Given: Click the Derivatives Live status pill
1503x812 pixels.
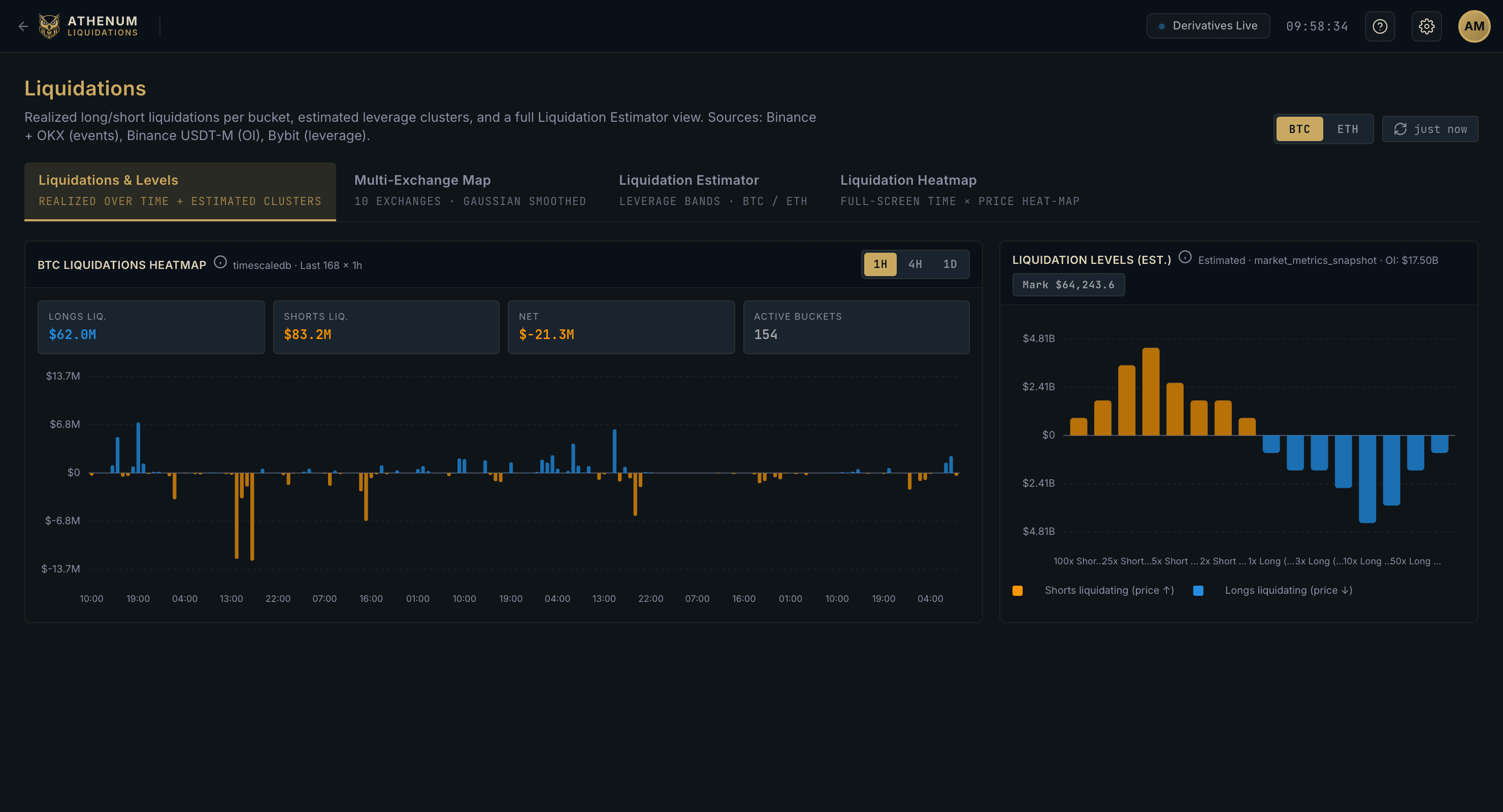Looking at the screenshot, I should pos(1208,26).
